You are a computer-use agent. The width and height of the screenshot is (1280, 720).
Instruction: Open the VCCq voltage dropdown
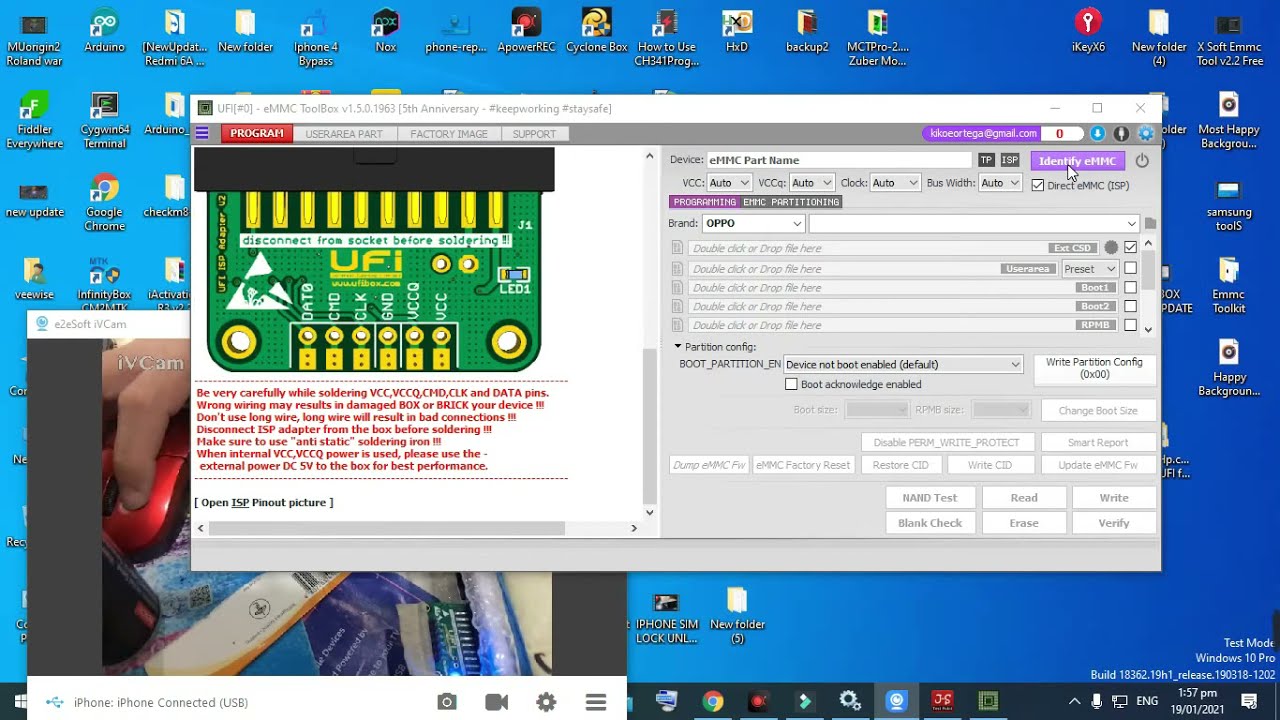[x=811, y=183]
